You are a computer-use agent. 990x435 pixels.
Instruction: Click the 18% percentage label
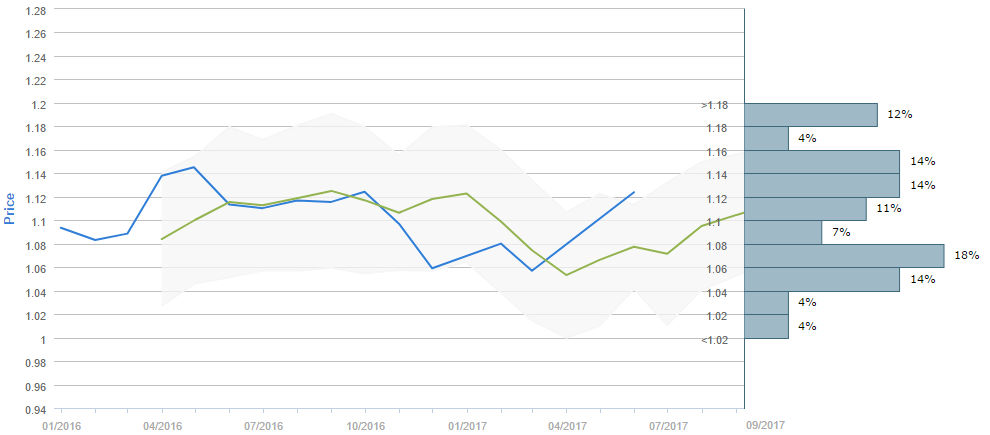tap(966, 255)
